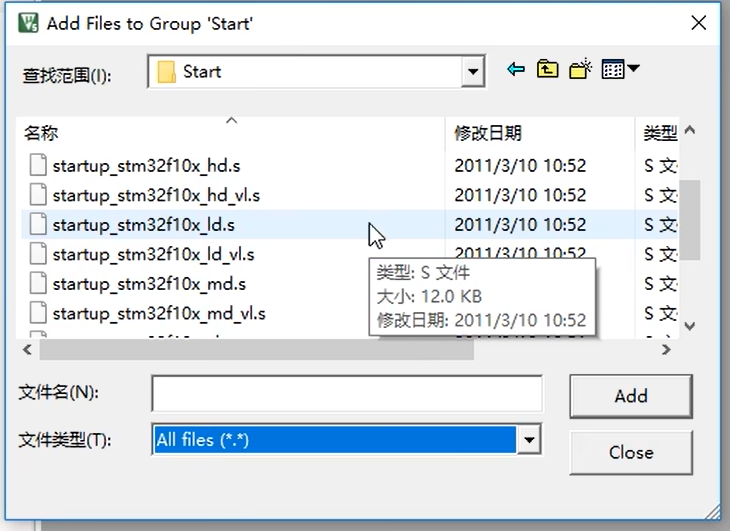The width and height of the screenshot is (730, 531).
Task: Select file startup_stm32f10x_hd_vl.s
Action: pyautogui.click(x=156, y=195)
